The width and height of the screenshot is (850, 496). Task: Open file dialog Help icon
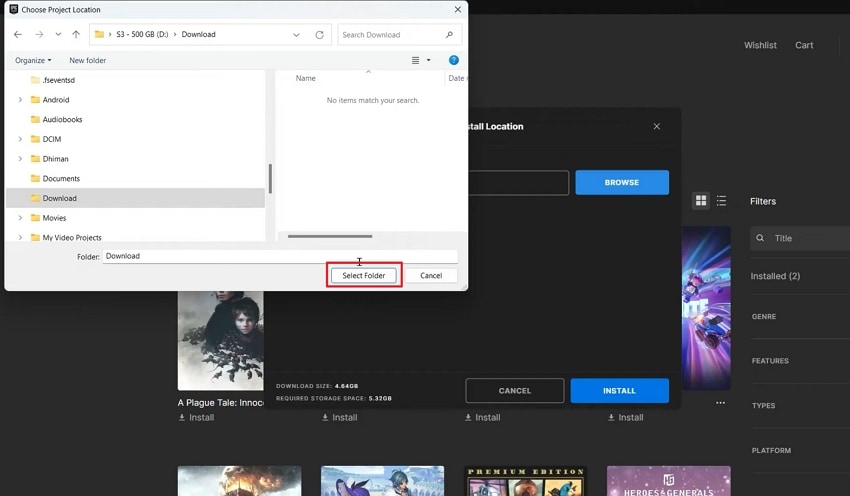454,60
